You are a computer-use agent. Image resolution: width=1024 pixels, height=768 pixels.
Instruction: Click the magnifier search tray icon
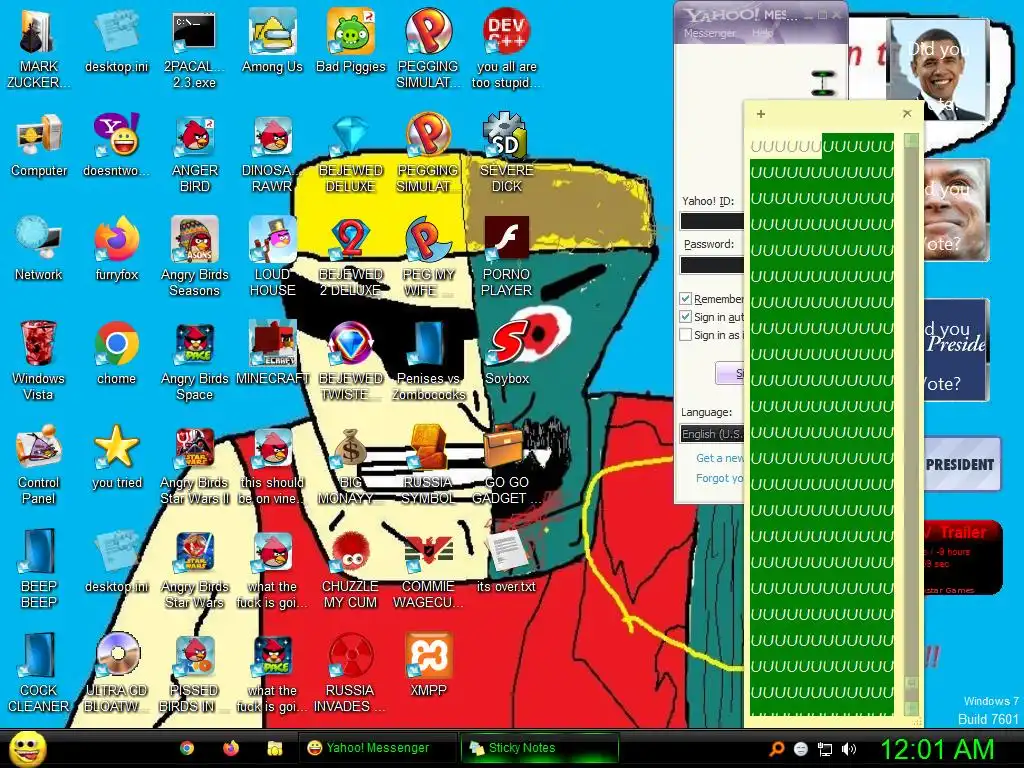coord(776,749)
